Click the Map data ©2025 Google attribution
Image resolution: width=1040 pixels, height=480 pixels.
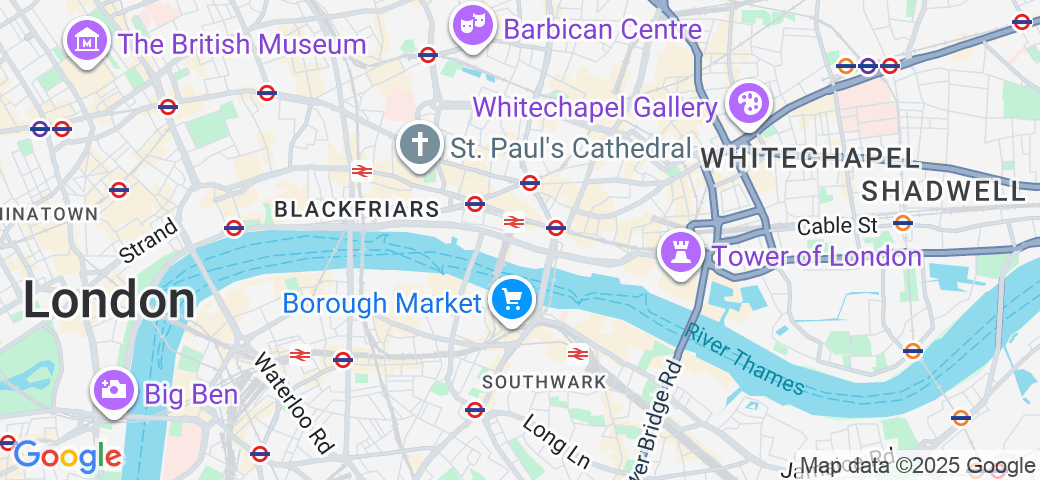(x=918, y=465)
